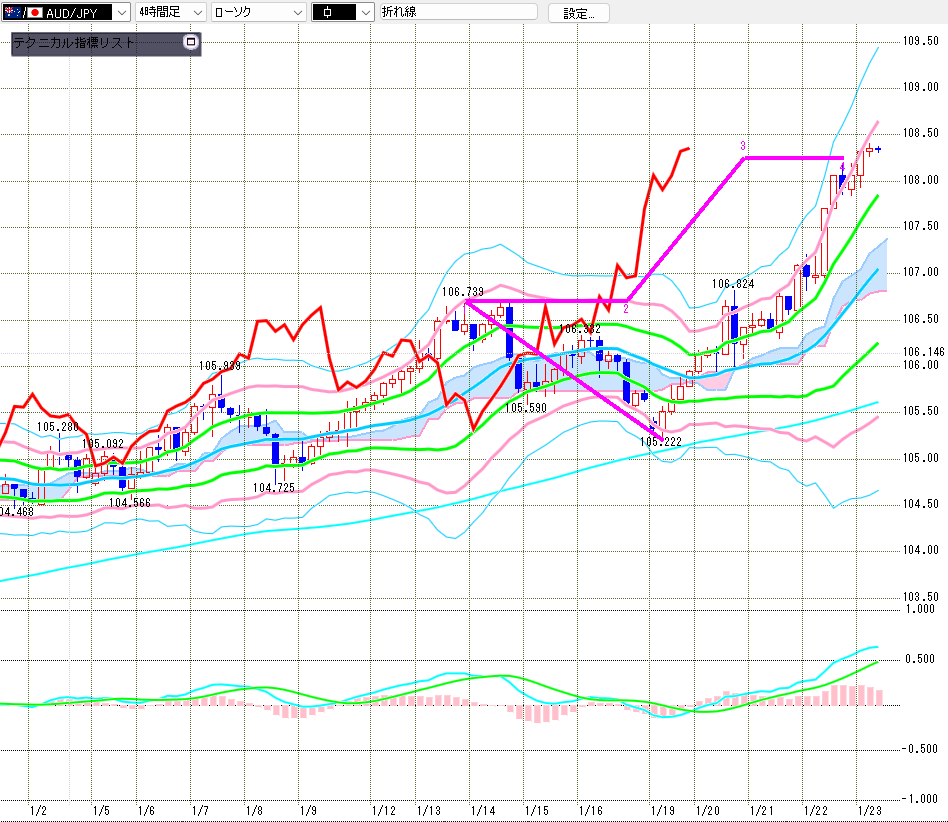Select the magenta wave point 3 marker
The width and height of the screenshot is (948, 822).
tap(743, 146)
